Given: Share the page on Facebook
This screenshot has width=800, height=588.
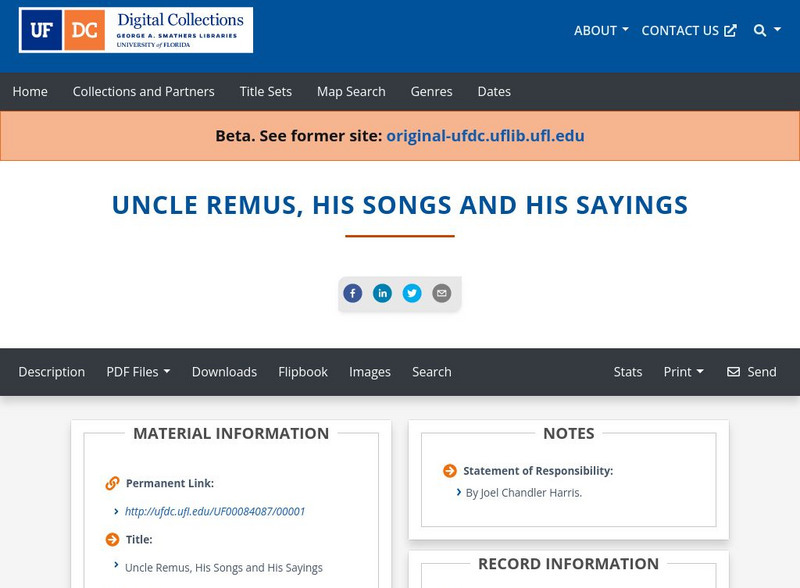Looking at the screenshot, I should (353, 293).
